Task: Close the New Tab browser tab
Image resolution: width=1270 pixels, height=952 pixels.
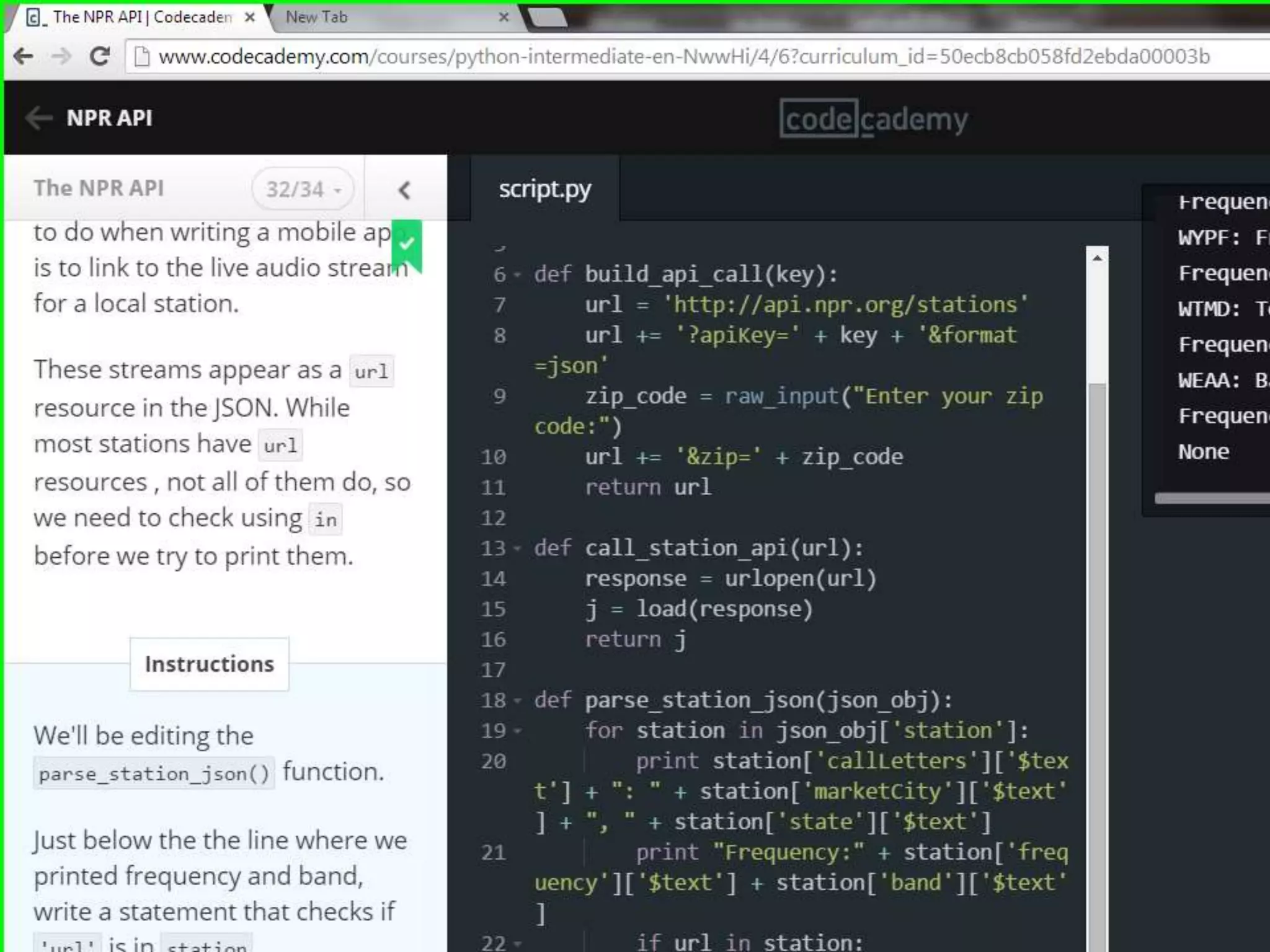Action: 504,17
